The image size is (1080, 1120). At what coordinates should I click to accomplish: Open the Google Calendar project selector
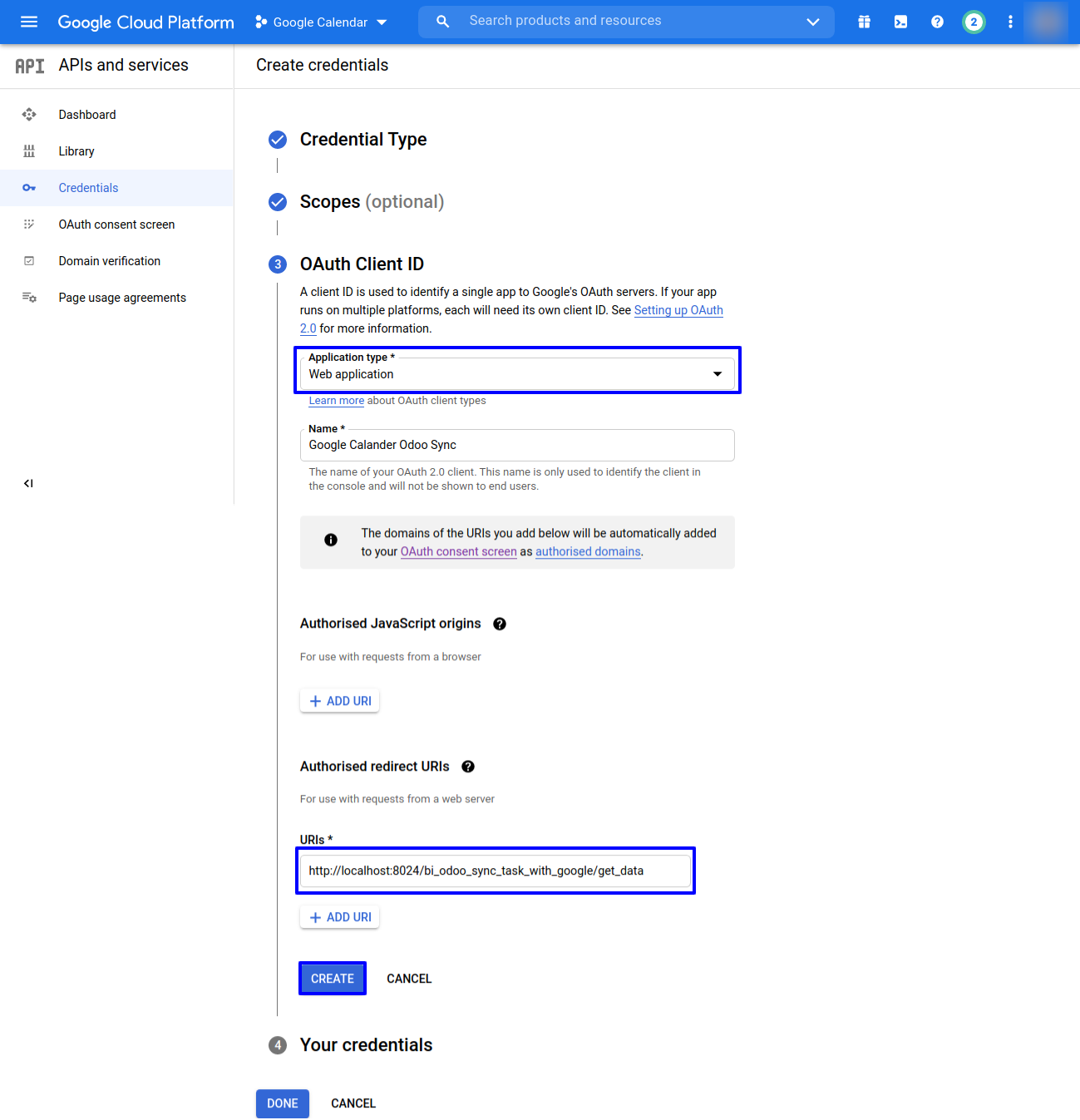[321, 22]
